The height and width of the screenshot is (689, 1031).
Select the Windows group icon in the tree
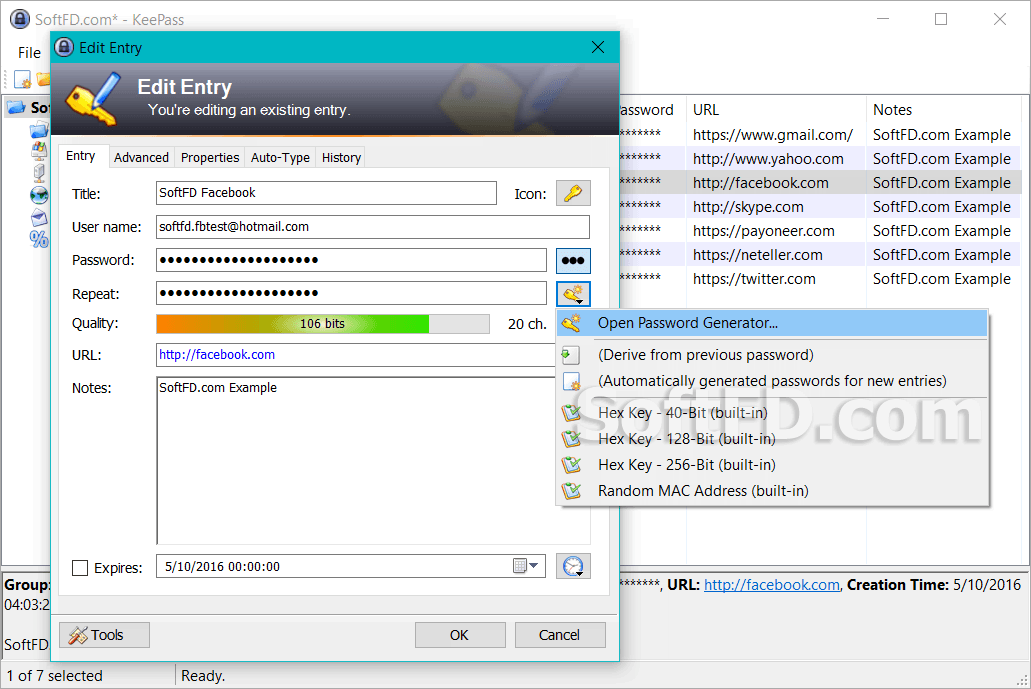[x=39, y=151]
